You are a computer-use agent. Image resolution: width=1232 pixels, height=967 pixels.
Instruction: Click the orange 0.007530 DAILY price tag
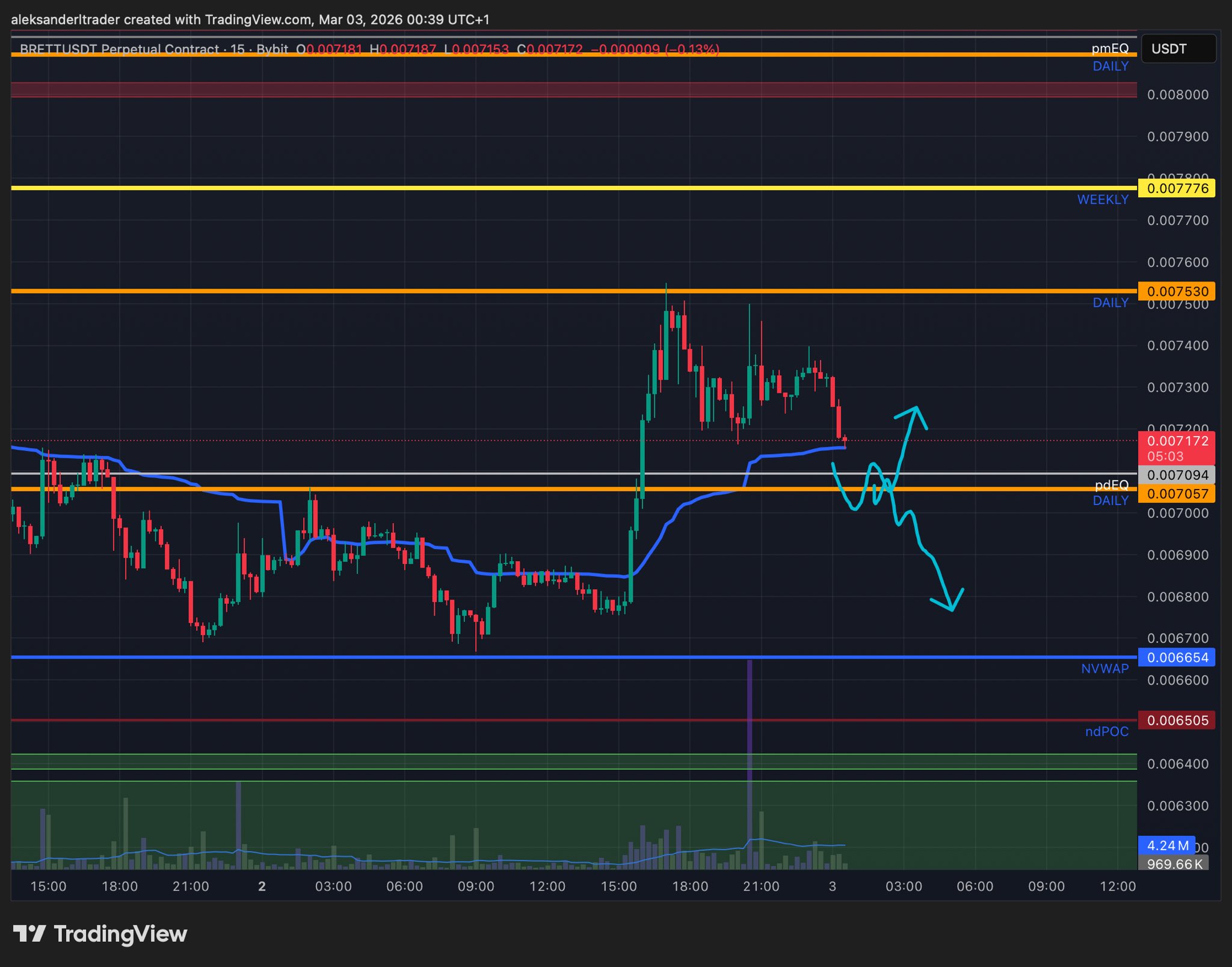tap(1177, 292)
